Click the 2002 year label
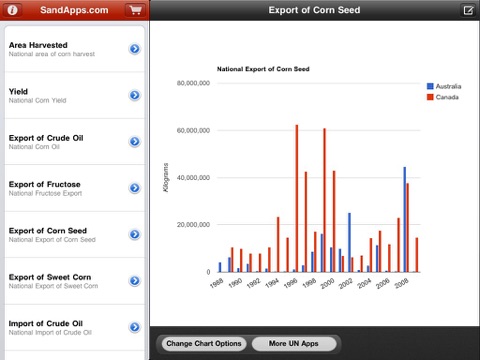The height and width of the screenshot is (360, 480). pyautogui.click(x=346, y=283)
